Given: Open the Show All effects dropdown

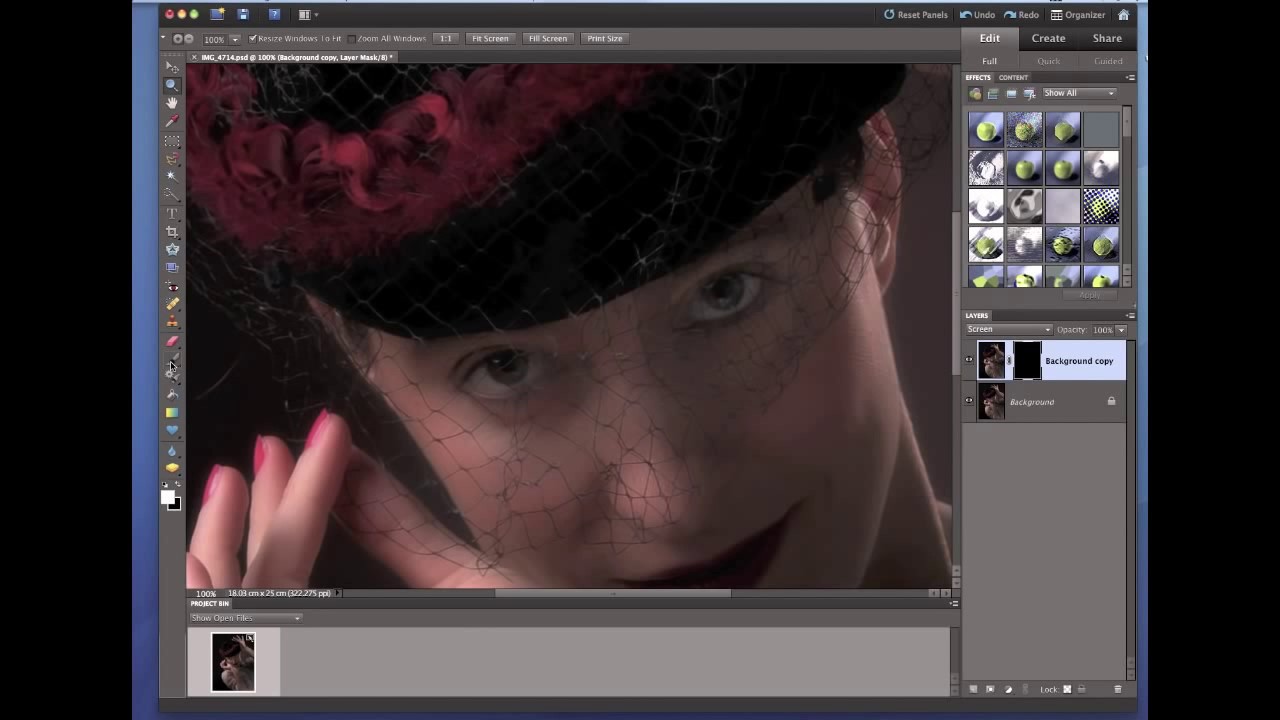Looking at the screenshot, I should [1079, 93].
